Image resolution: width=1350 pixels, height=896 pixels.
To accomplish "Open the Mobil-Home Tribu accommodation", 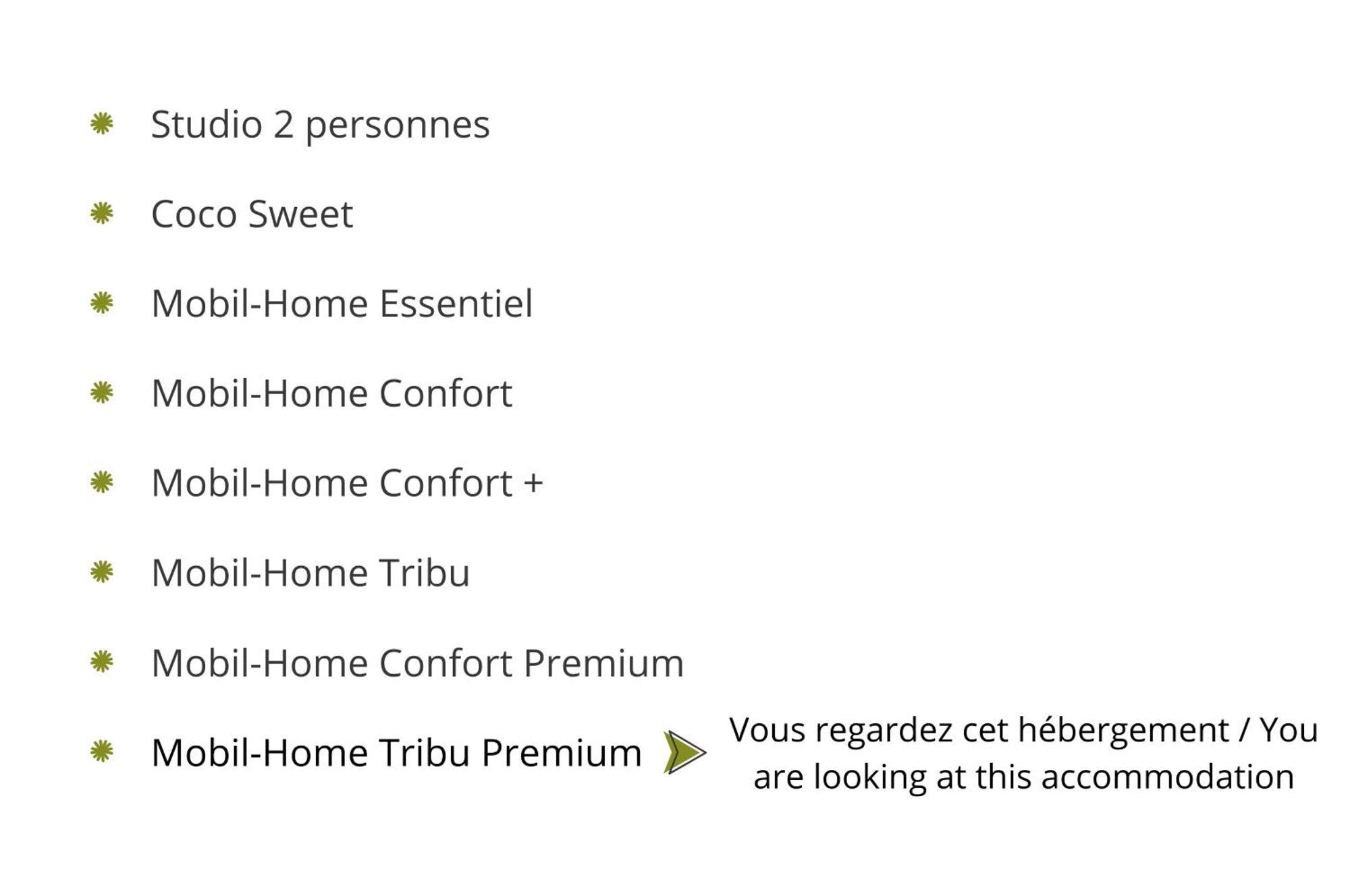I will pyautogui.click(x=310, y=573).
